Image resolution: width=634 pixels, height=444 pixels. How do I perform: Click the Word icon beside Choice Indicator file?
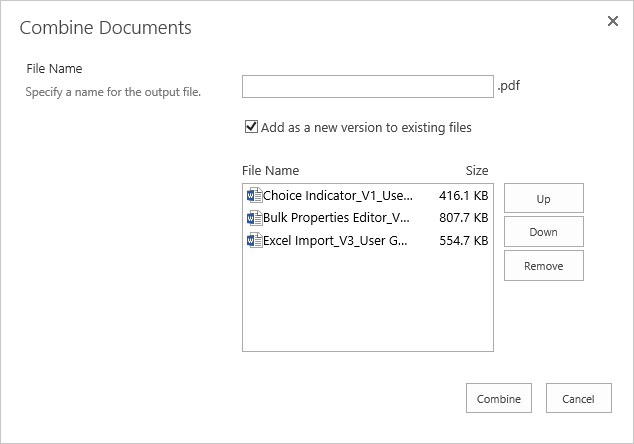tap(254, 196)
